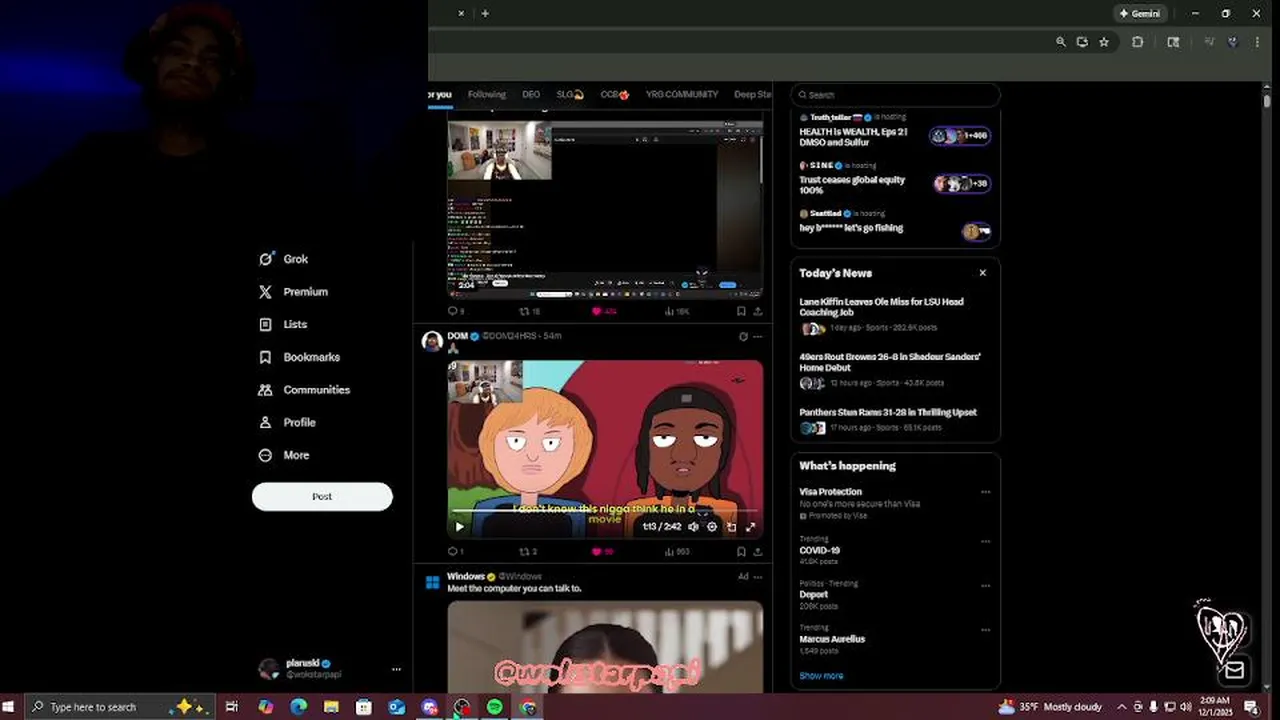Repost the DOM post
The height and width of the screenshot is (720, 1280).
pos(527,551)
